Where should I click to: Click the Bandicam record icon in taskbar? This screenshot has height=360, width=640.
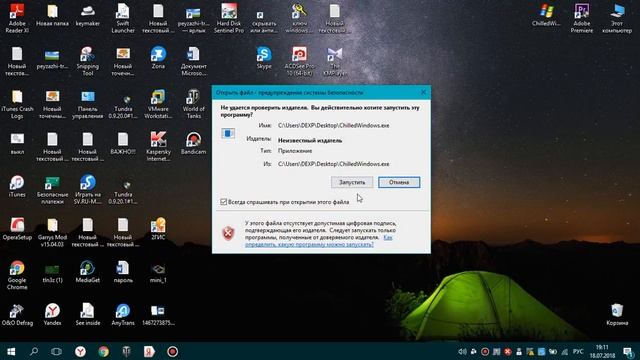click(172, 351)
